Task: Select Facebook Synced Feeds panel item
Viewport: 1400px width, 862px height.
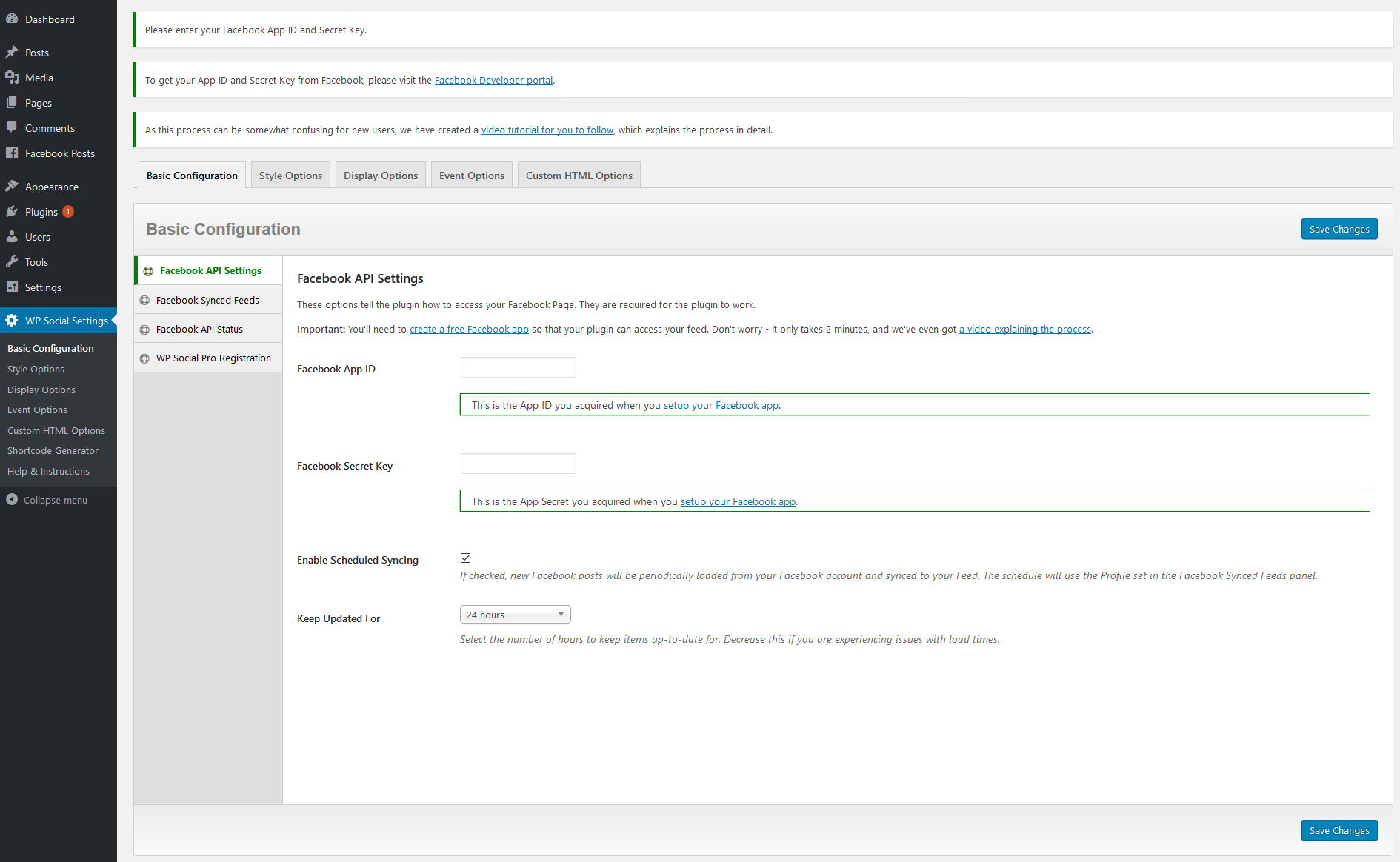Action: 207,300
